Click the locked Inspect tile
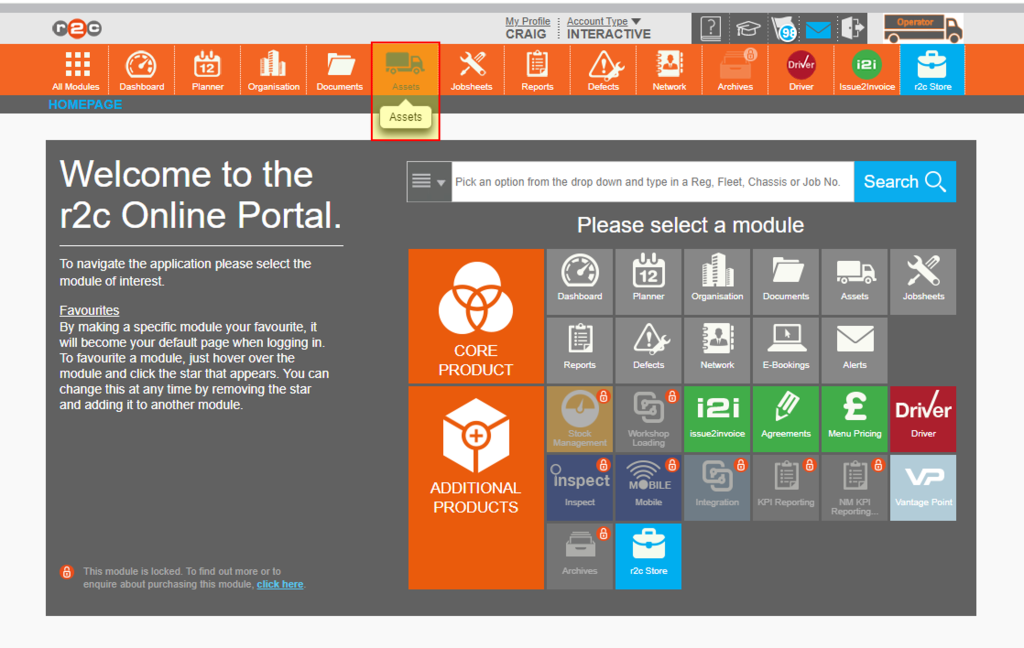The width and height of the screenshot is (1024, 648). point(580,487)
